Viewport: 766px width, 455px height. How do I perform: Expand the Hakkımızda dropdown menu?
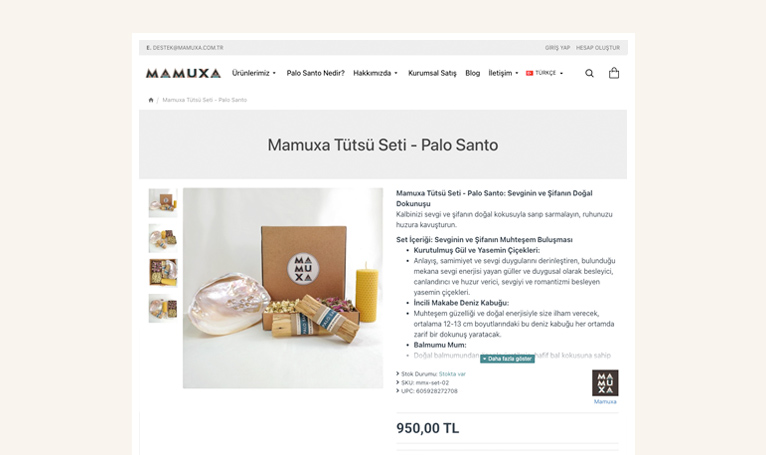tap(375, 73)
